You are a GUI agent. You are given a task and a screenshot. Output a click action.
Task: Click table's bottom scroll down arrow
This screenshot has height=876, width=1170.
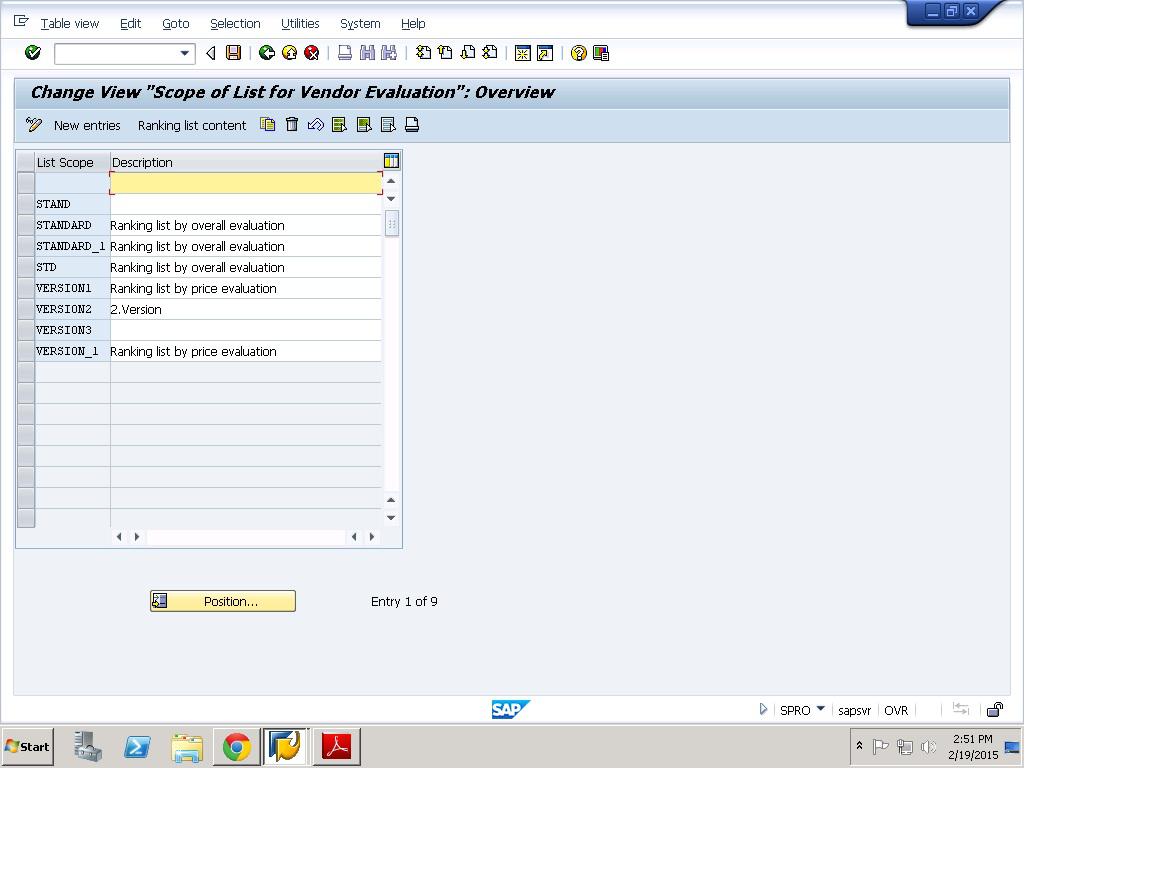click(391, 517)
